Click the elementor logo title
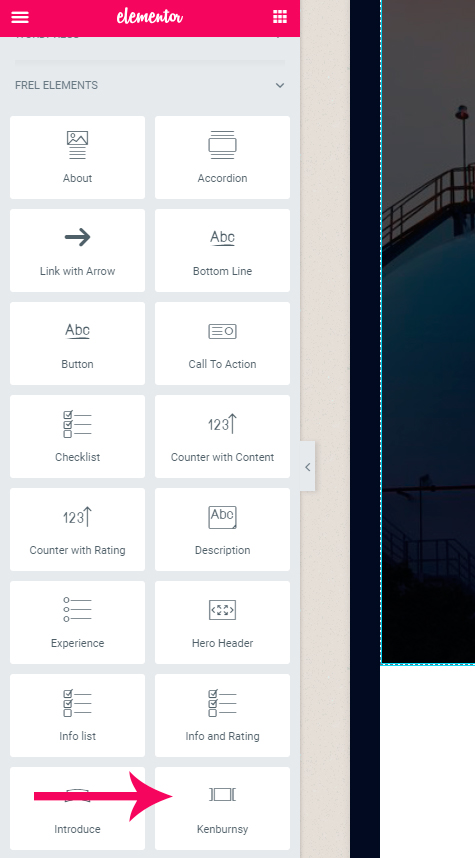The height and width of the screenshot is (858, 475). coord(149,17)
